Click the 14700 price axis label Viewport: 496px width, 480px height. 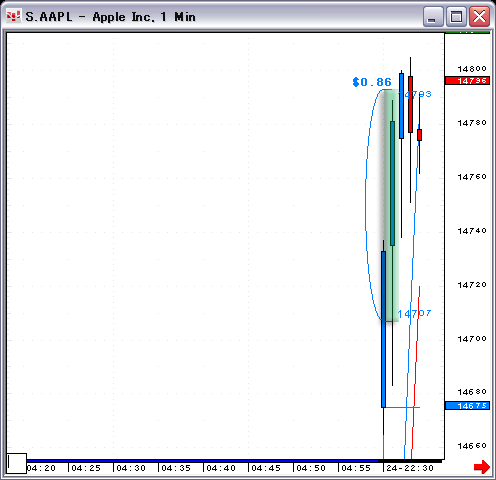472,339
